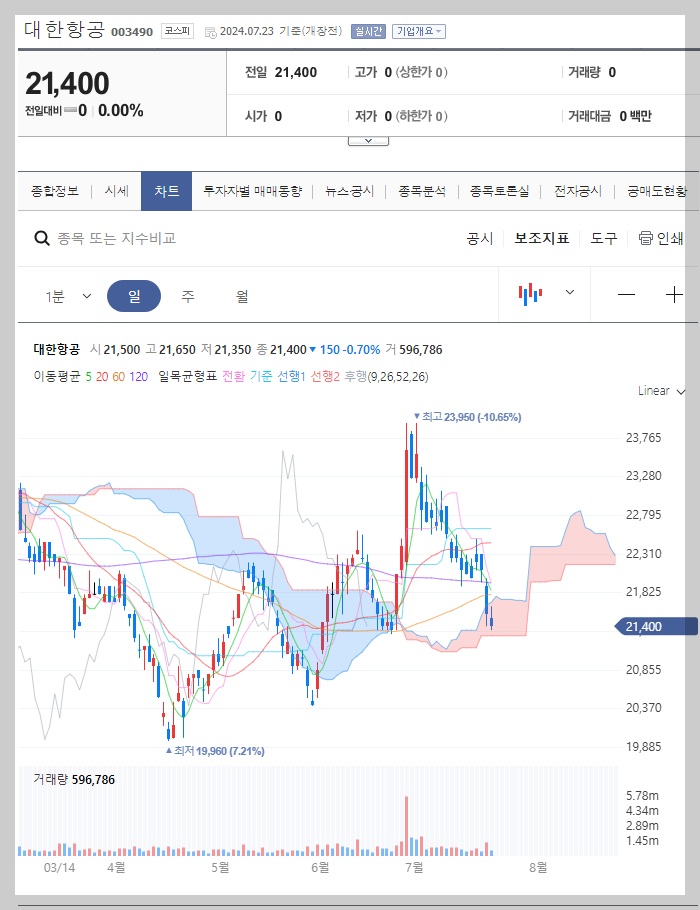This screenshot has width=700, height=910.
Task: Zoom out using the minus icon
Action: click(626, 294)
